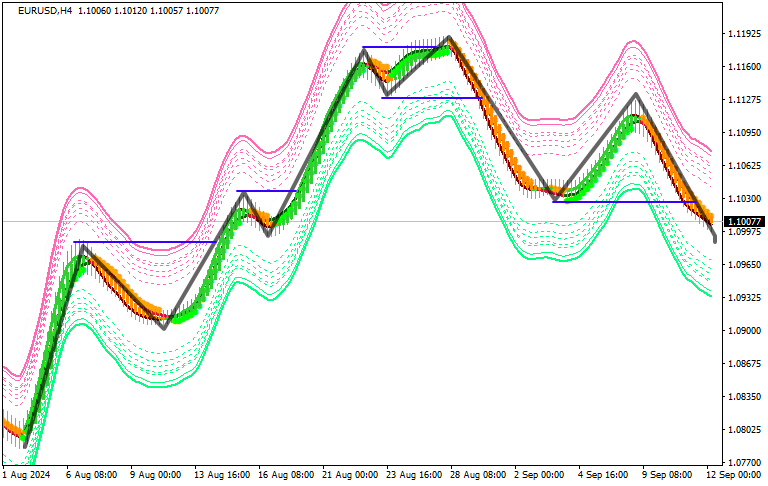Click the 4 Sep 16:00 time label
The width and height of the screenshot is (768, 486).
[603, 475]
